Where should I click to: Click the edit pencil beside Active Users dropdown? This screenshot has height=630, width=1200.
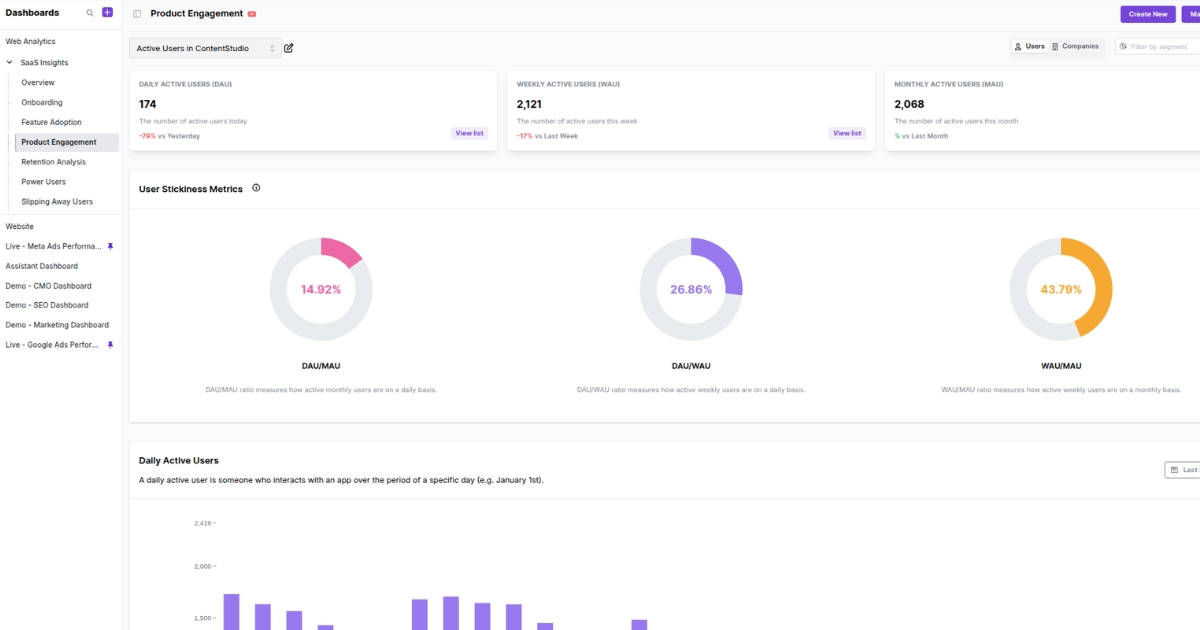pos(290,47)
